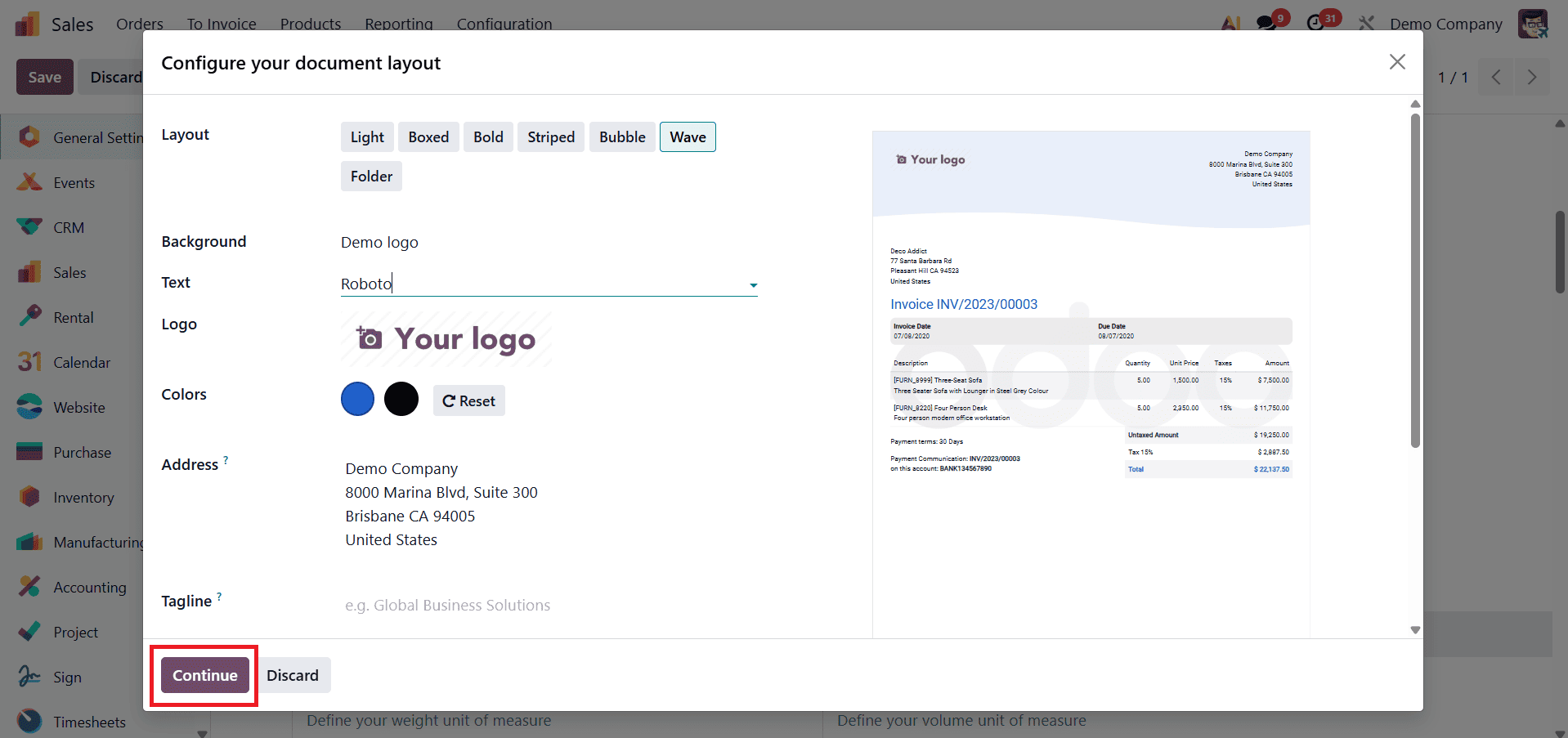Open the Timesheets app from the sidebar
This screenshot has width=1568, height=738.
pyautogui.click(x=89, y=722)
